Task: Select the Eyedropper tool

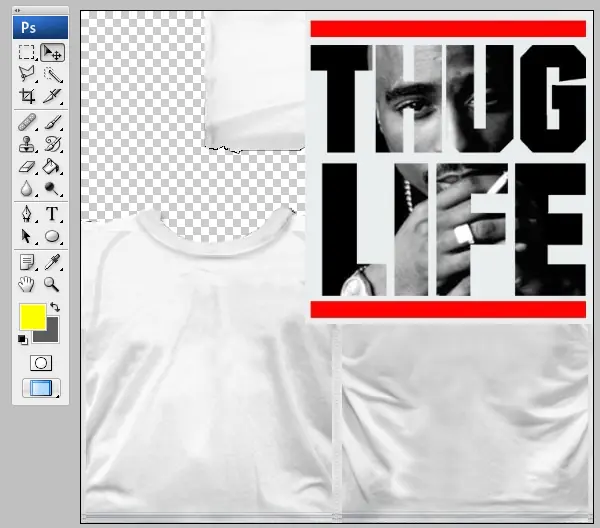Action: coord(52,262)
